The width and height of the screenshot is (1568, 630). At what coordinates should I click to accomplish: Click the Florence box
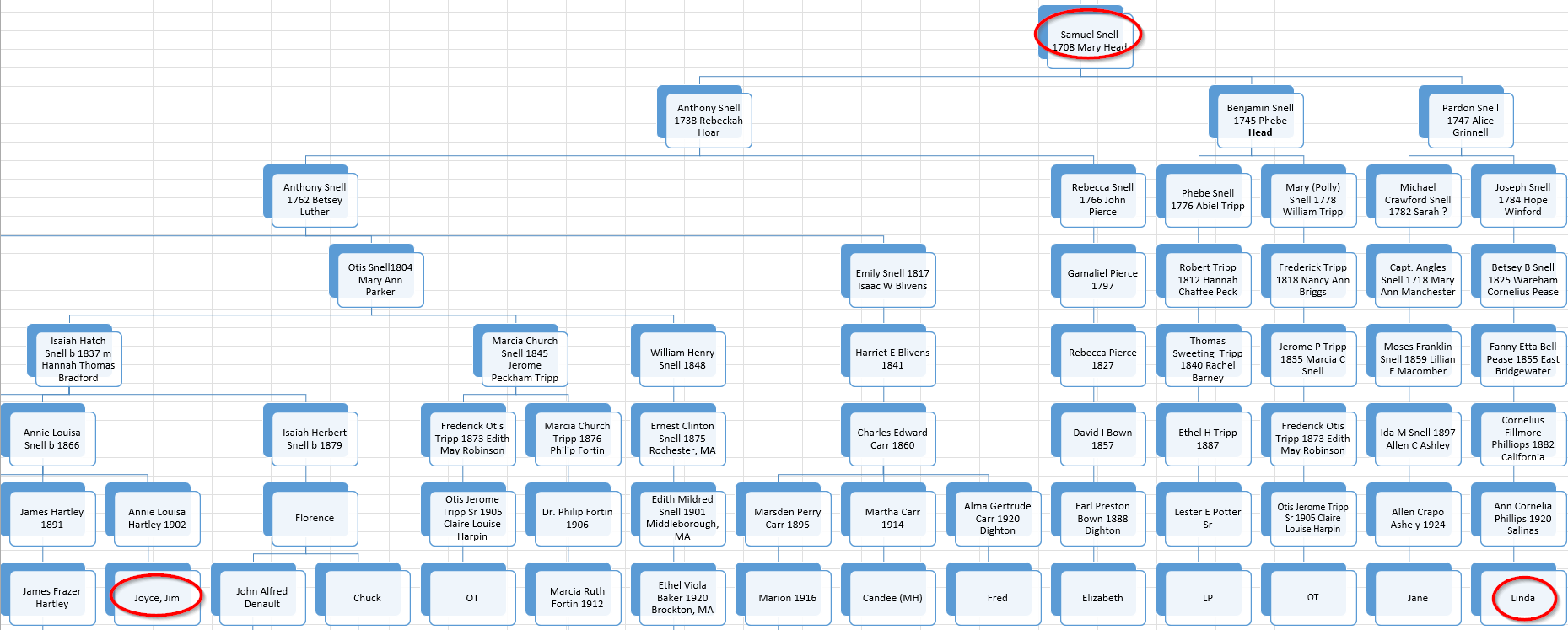(314, 518)
